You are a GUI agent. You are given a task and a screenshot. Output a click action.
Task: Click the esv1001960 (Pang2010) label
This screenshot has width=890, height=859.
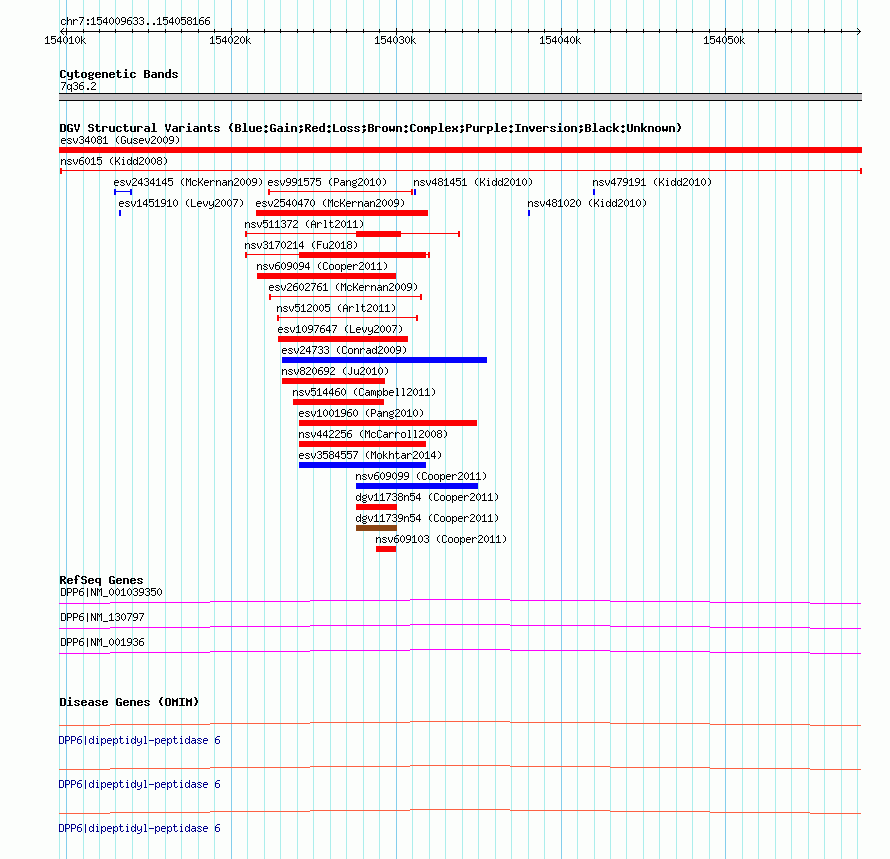coord(361,413)
